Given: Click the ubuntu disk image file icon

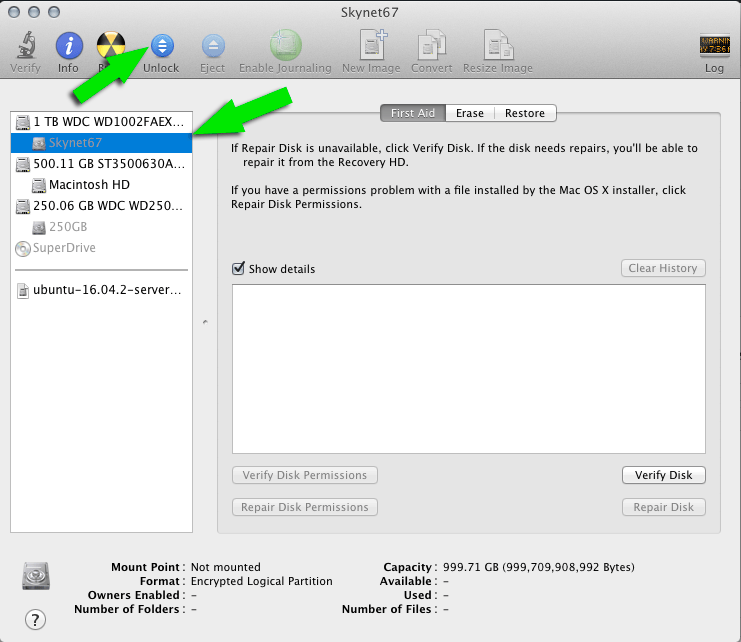Looking at the screenshot, I should coord(23,291).
